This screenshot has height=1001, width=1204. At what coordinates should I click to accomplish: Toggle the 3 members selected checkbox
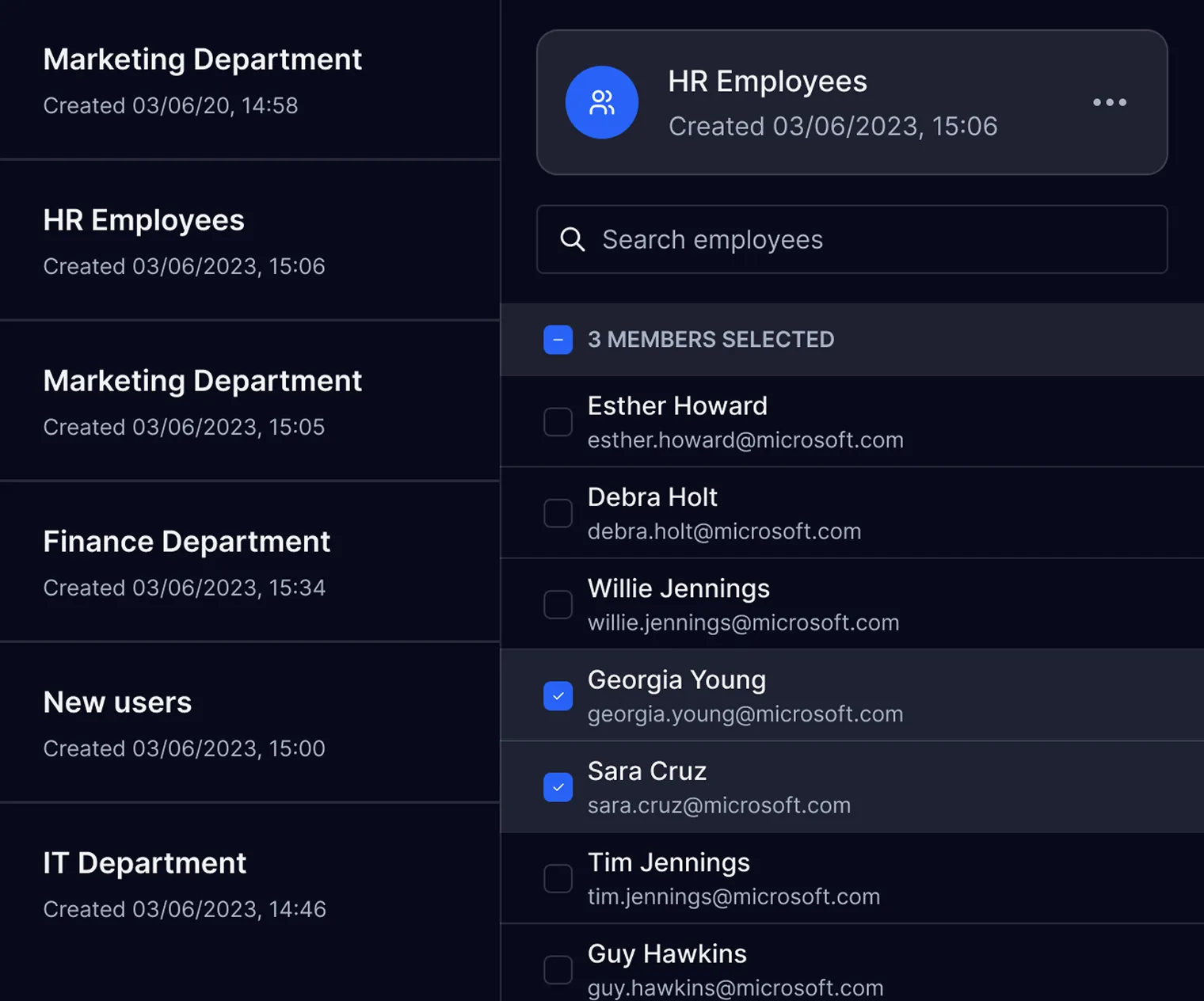pos(558,340)
